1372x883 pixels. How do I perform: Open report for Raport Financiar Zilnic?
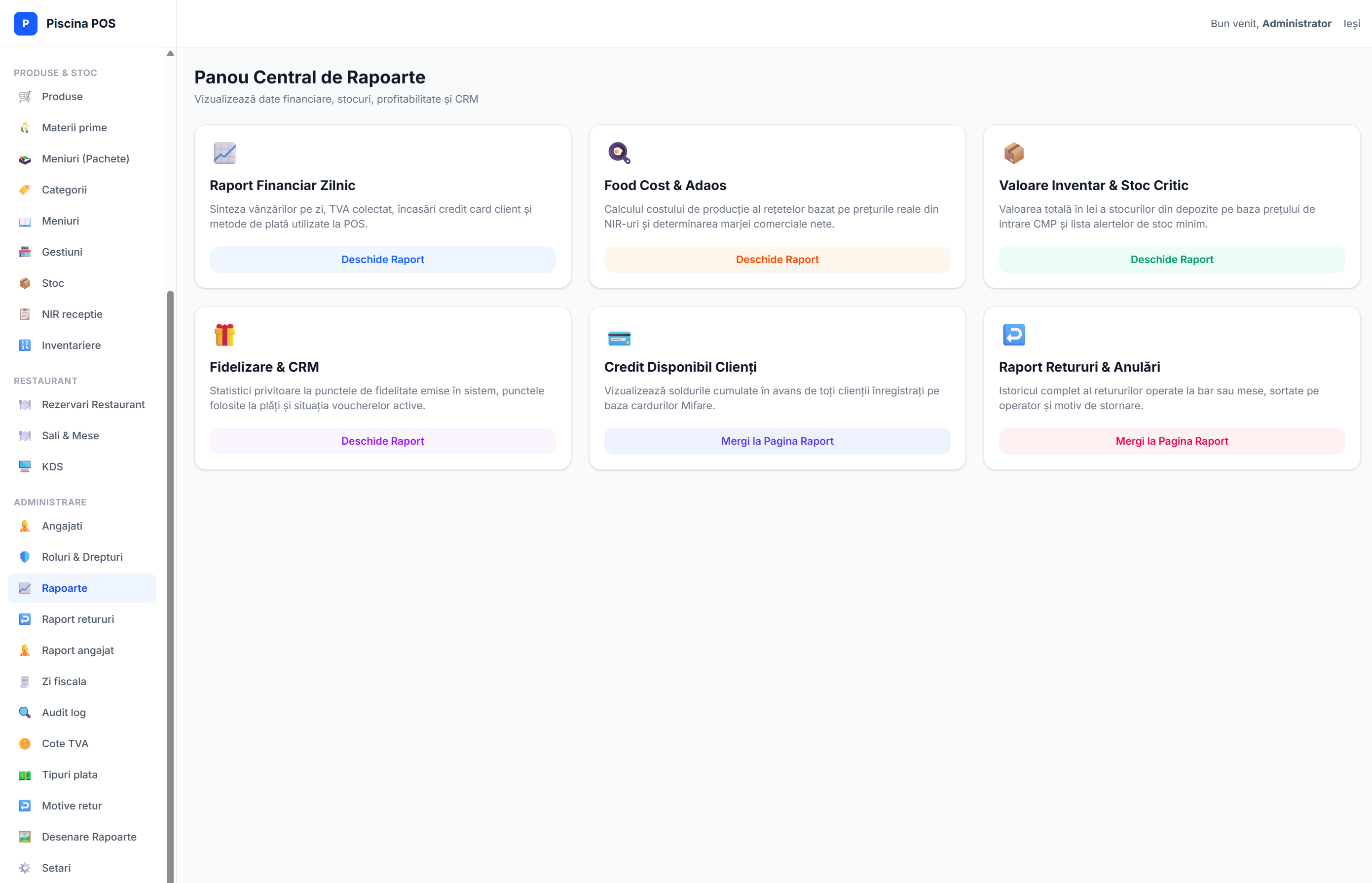(382, 259)
